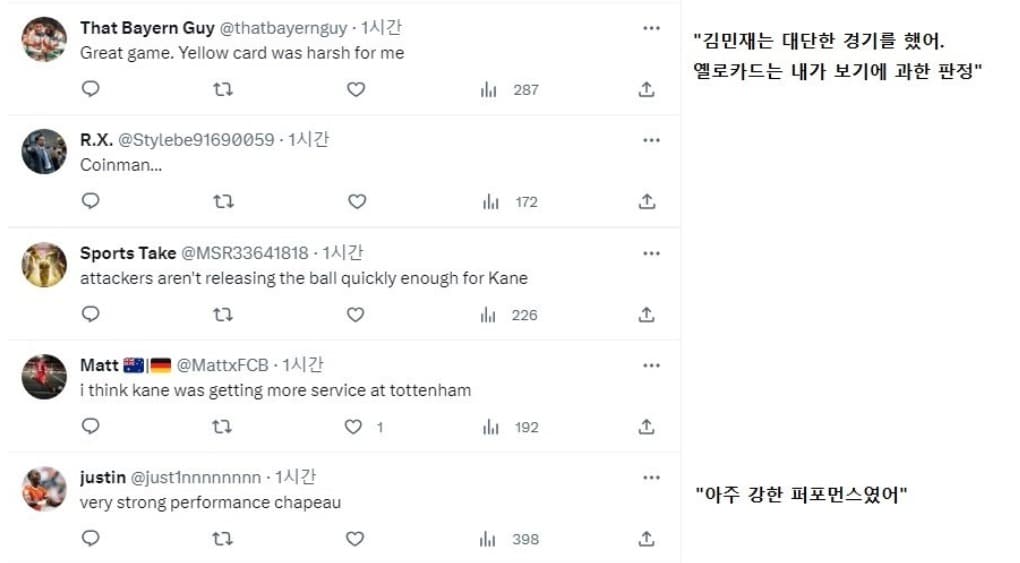Open more options on That Bayern Guy's tweet
1020x563 pixels.
[x=652, y=28]
